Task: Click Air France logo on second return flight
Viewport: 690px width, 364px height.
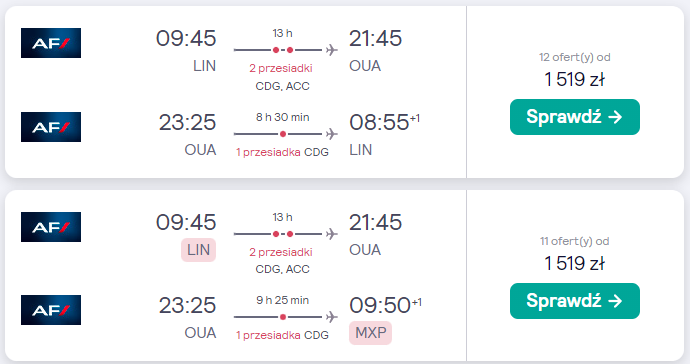Action: [51, 310]
